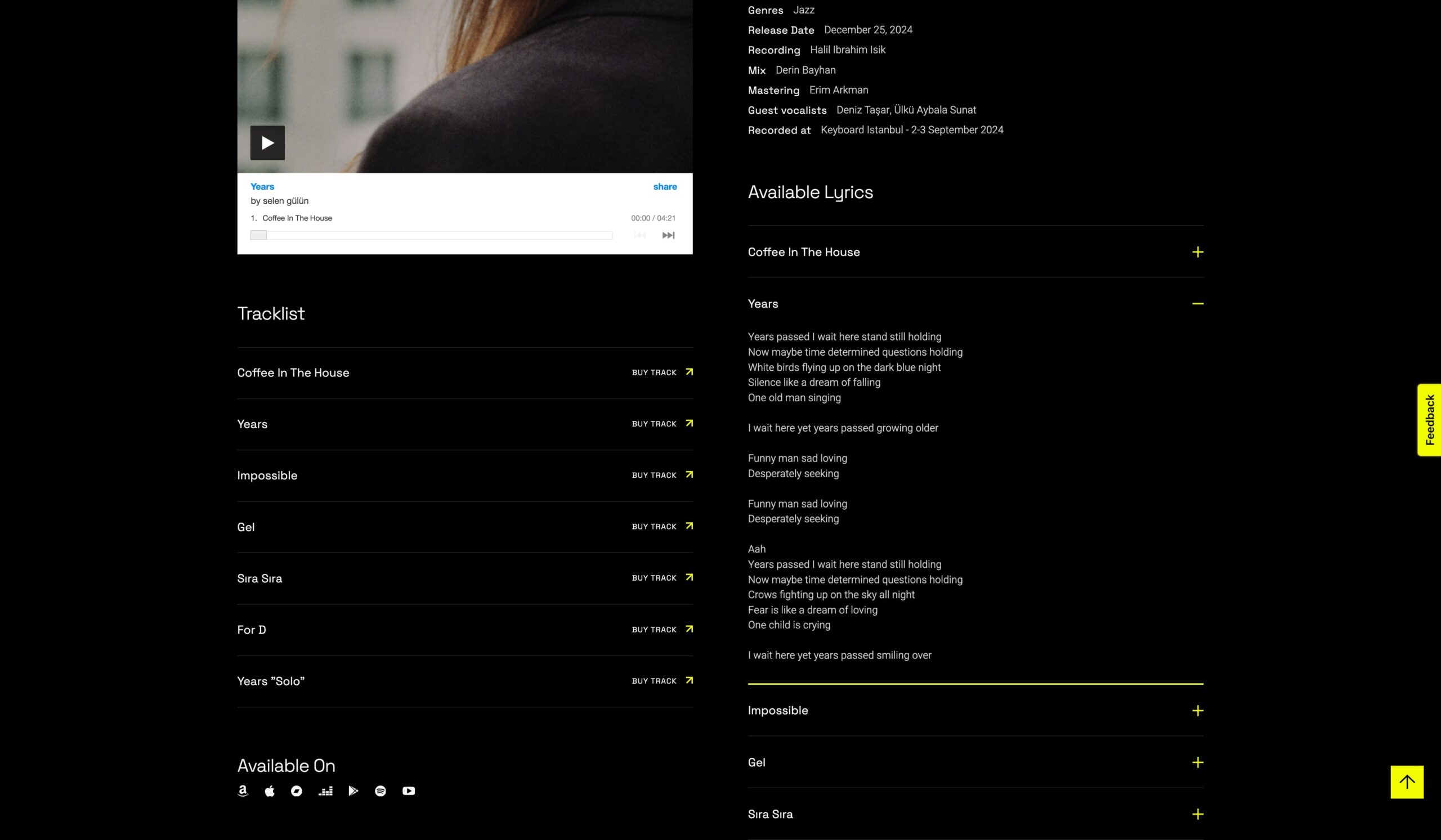Click recording credit 'Halil Ibrahim Isik'

pos(847,50)
